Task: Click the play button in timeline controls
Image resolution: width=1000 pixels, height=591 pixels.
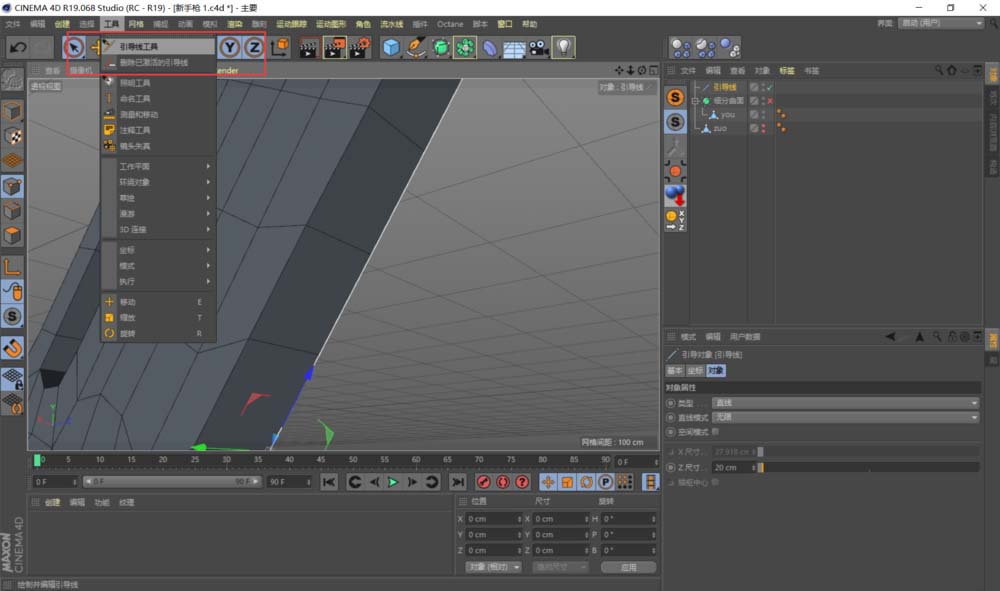Action: coord(393,481)
